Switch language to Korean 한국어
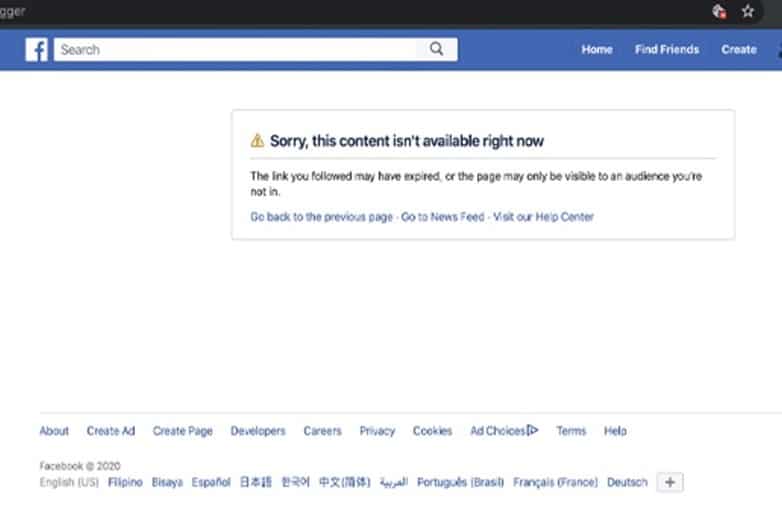 click(x=295, y=482)
